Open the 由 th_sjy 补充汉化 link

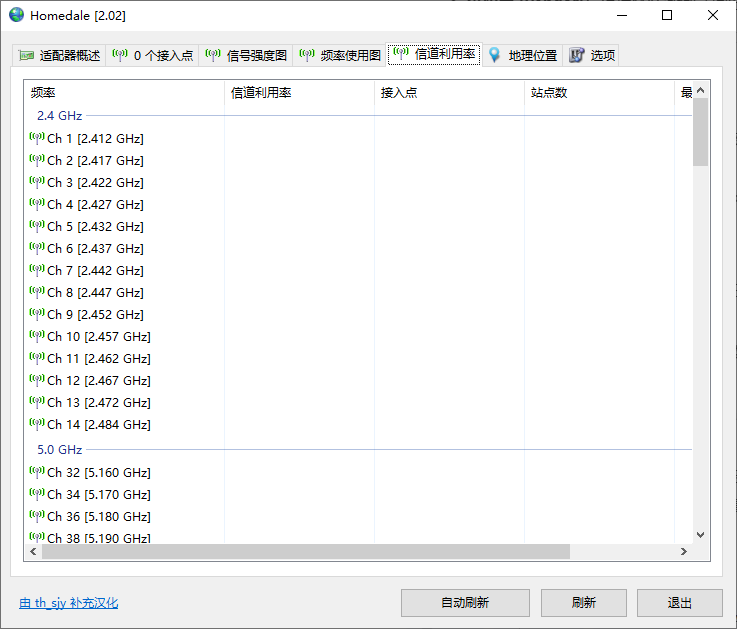pos(69,603)
